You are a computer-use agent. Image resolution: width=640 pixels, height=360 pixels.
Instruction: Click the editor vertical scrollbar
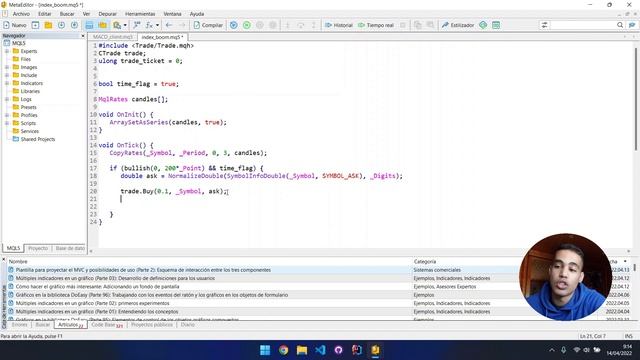[636, 99]
